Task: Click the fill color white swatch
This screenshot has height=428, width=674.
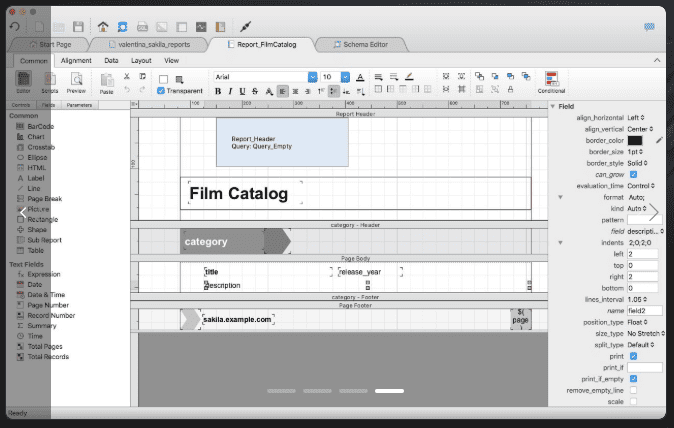Action: [163, 79]
